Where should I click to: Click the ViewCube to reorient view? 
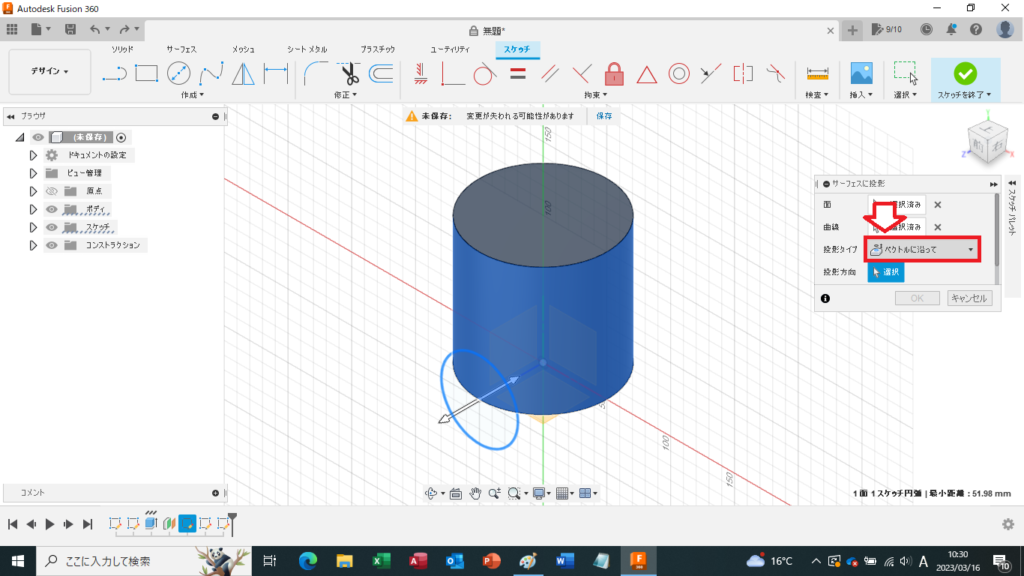point(985,143)
